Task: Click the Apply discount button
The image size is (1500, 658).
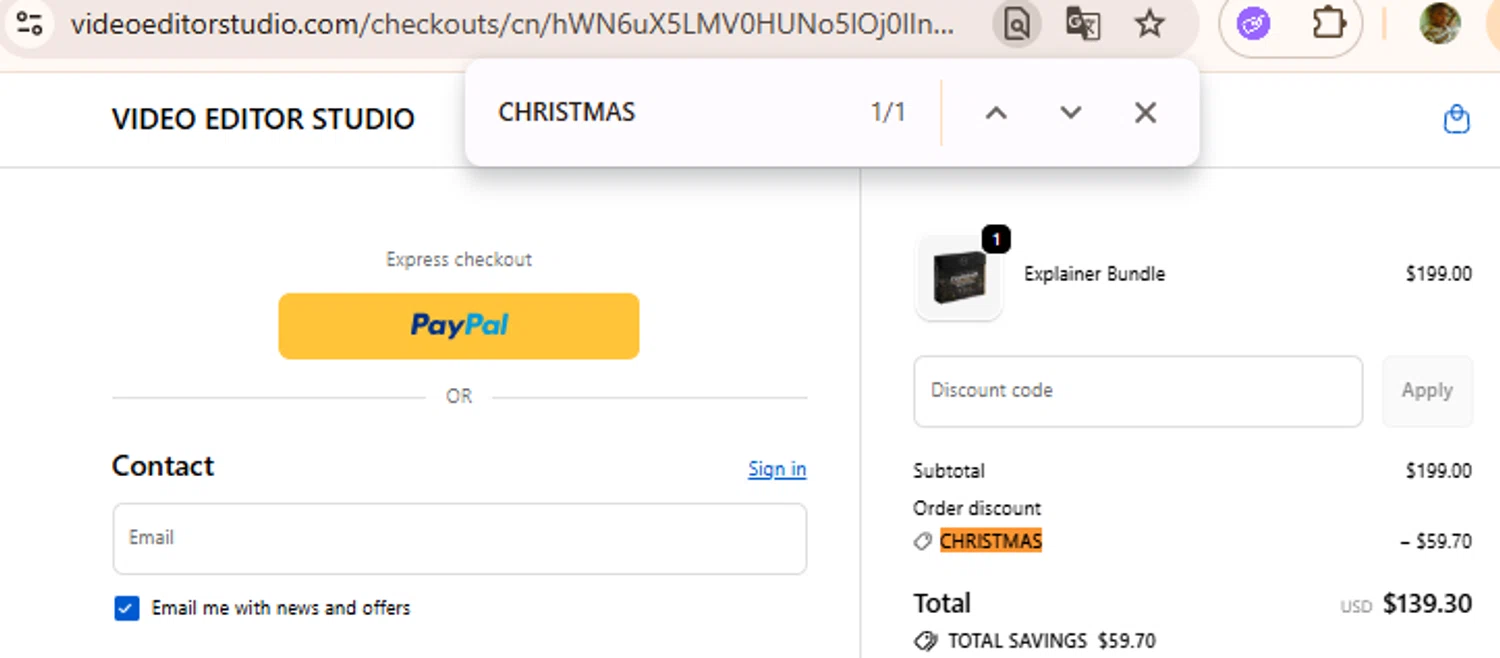Action: [x=1427, y=391]
